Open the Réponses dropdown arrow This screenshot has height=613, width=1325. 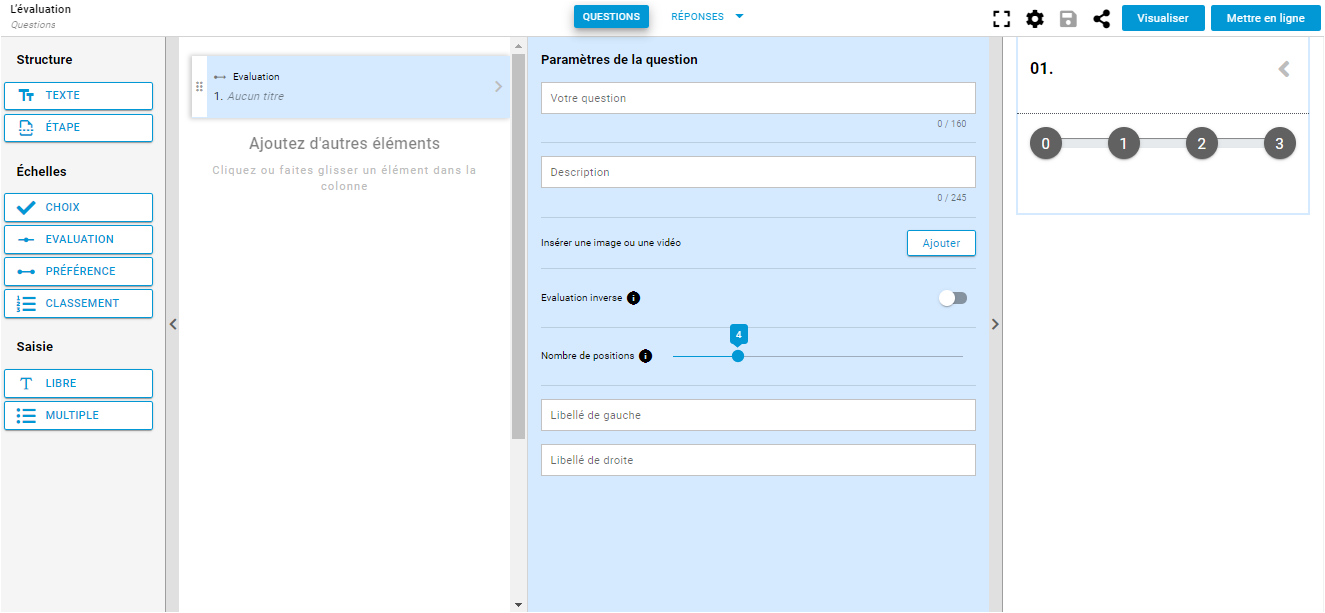click(x=739, y=17)
